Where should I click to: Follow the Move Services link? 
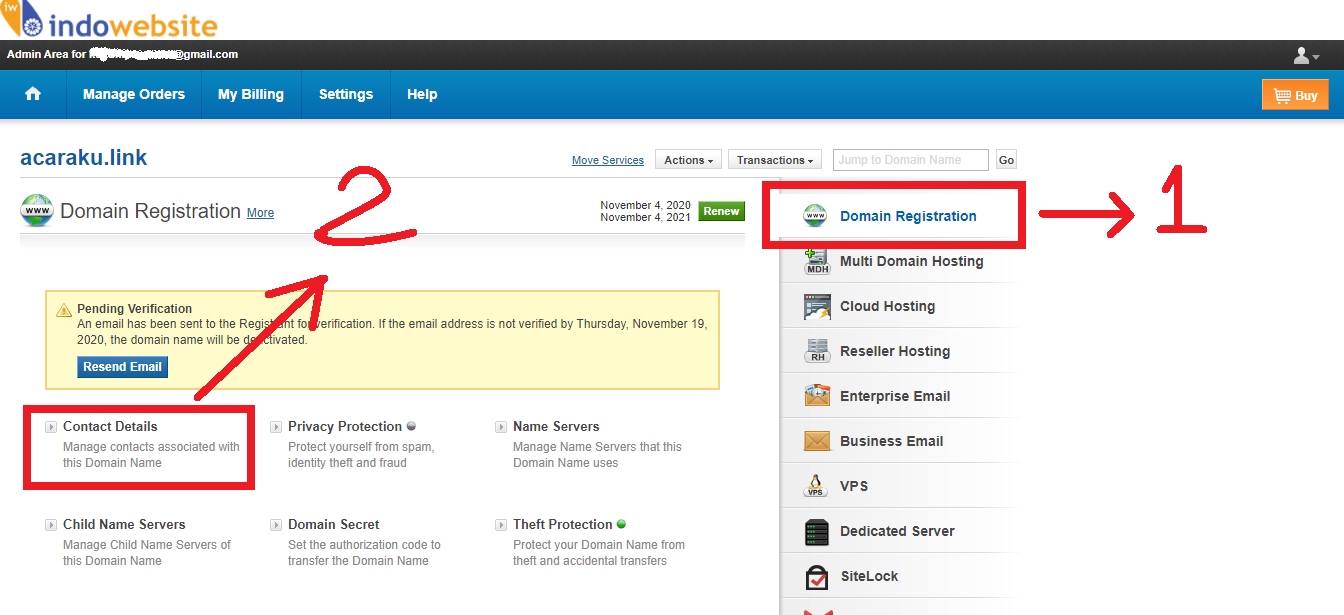[608, 160]
